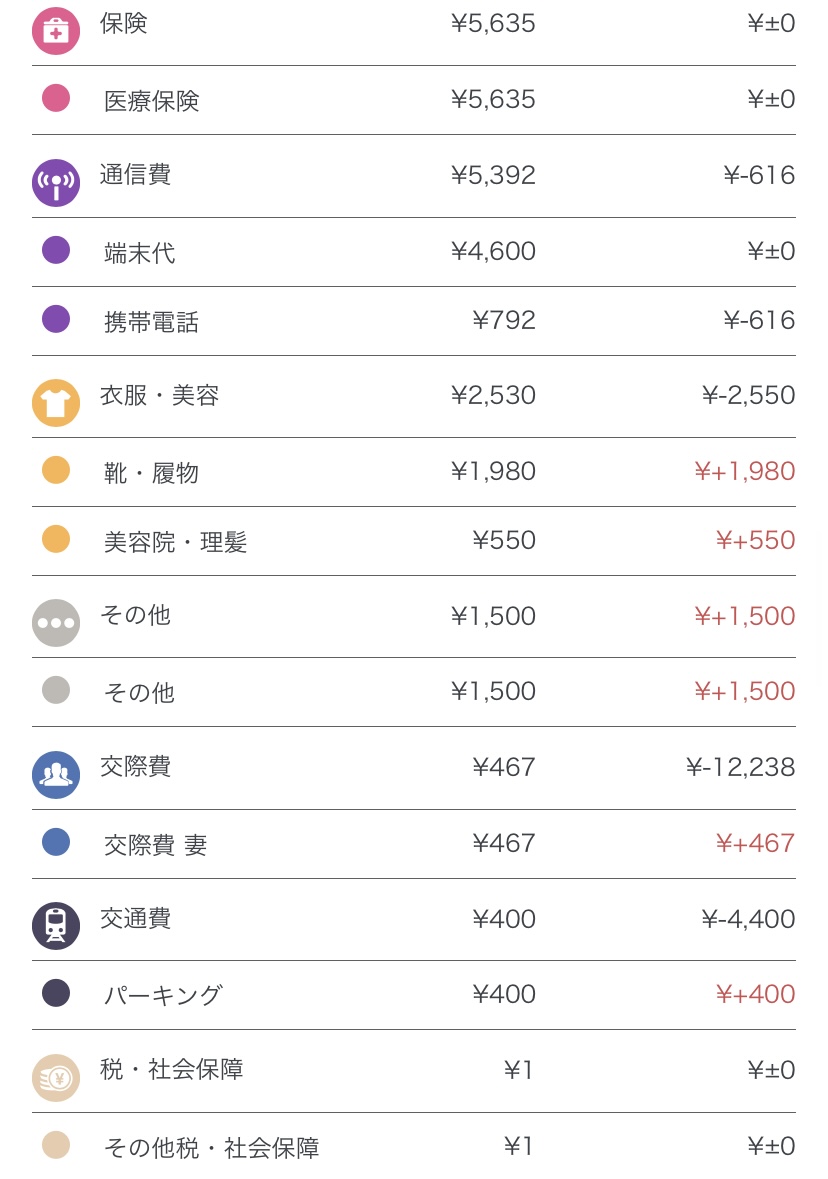
Task: Tap the orange clothing (衣服・美容) shirt icon
Action: coord(56,403)
